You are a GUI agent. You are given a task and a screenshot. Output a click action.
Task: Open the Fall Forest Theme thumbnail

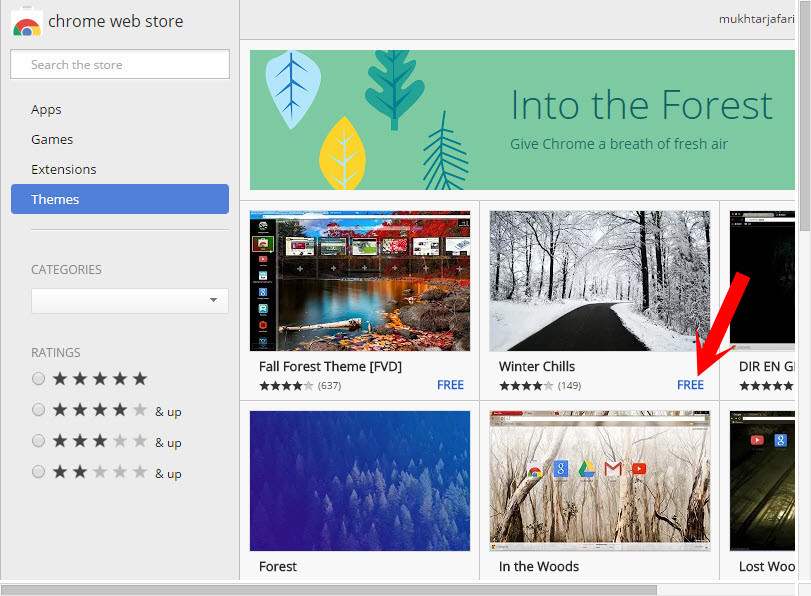(360, 281)
